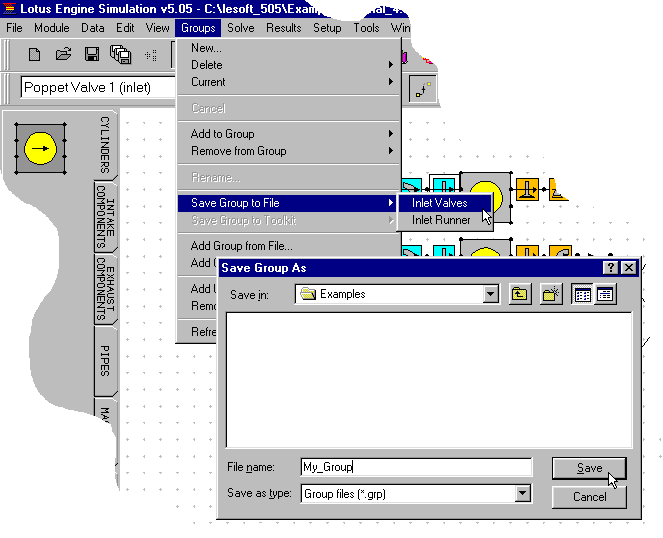Click New... in Groups menu
The width and height of the screenshot is (663, 538).
[x=289, y=48]
